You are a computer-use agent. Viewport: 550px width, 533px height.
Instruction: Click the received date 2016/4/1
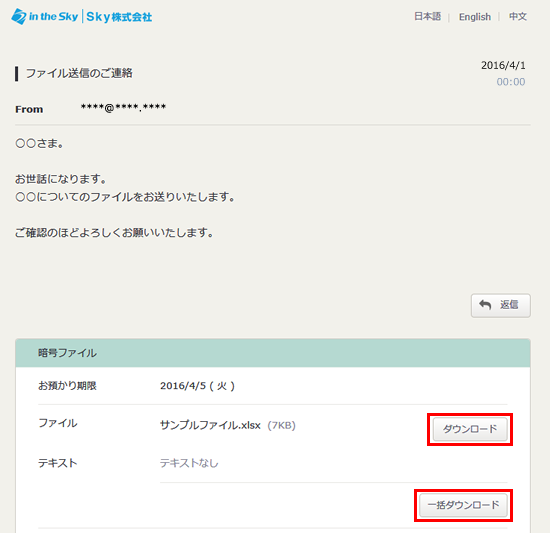click(x=503, y=66)
